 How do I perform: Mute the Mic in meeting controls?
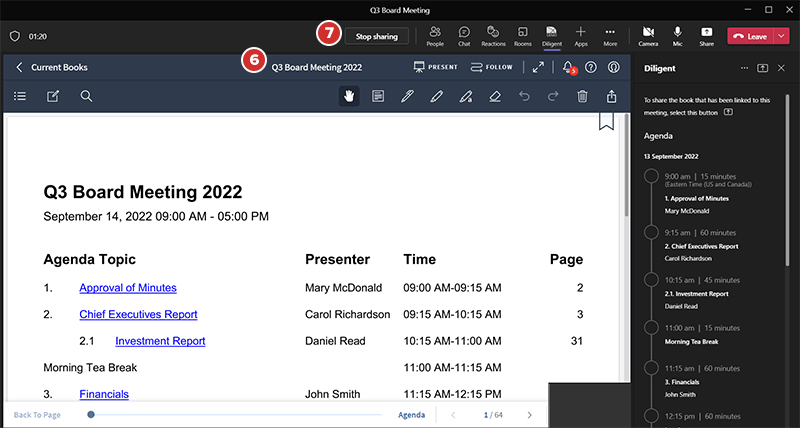(678, 35)
